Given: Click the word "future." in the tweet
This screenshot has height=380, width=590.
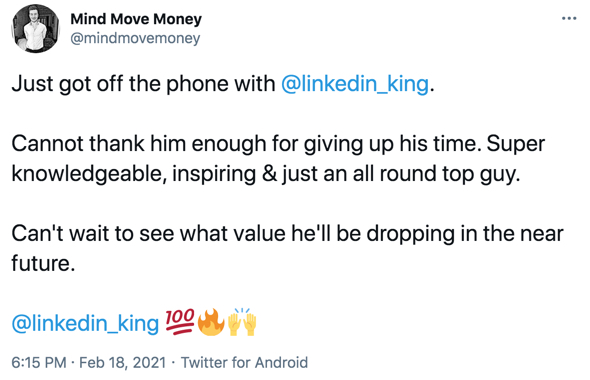Looking at the screenshot, I should click(x=43, y=263).
